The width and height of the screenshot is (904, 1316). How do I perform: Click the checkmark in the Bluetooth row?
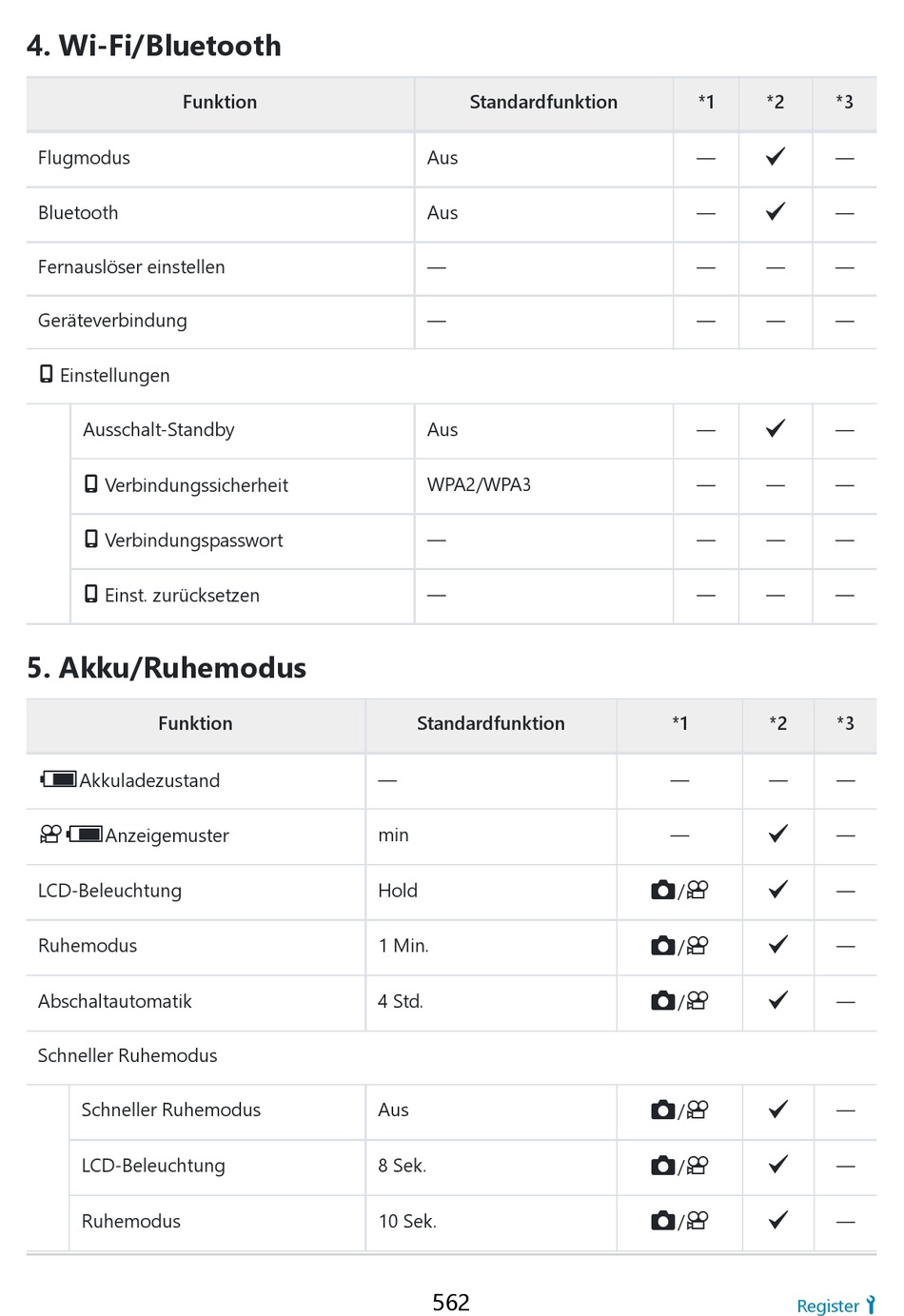pos(776,212)
